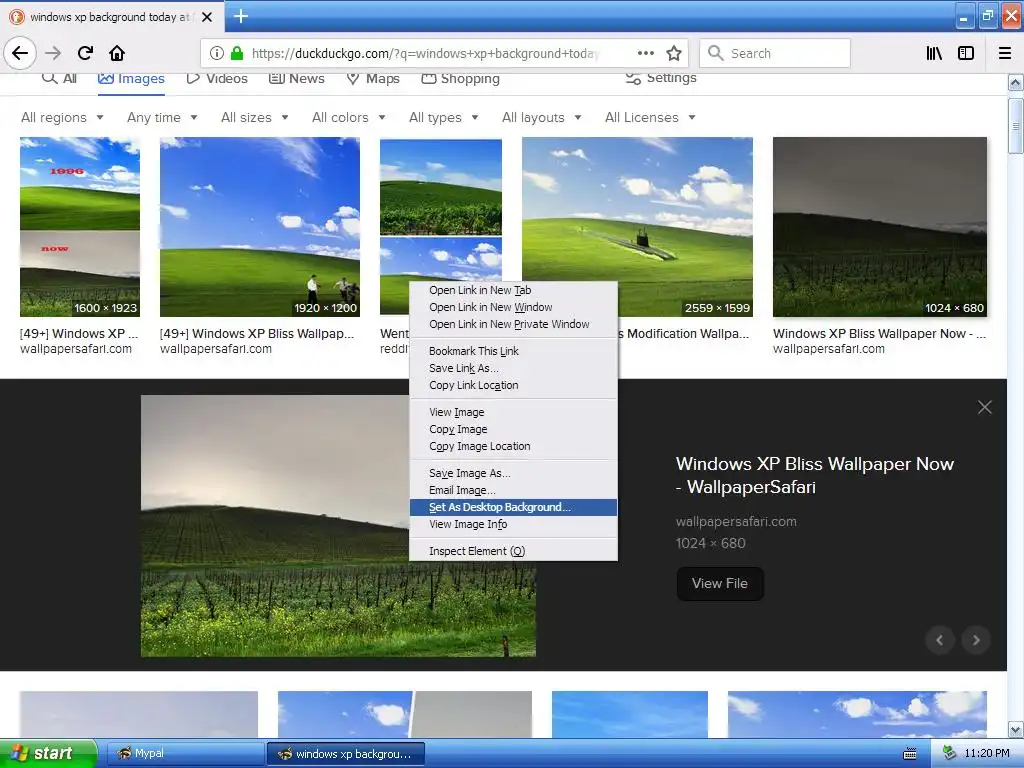Reload the current page
The image size is (1024, 768).
86,53
